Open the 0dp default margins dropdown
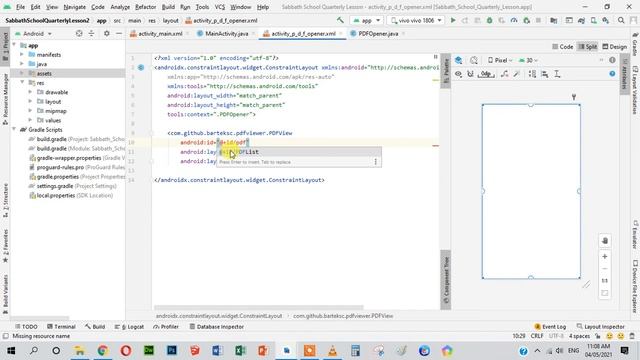 pos(486,74)
